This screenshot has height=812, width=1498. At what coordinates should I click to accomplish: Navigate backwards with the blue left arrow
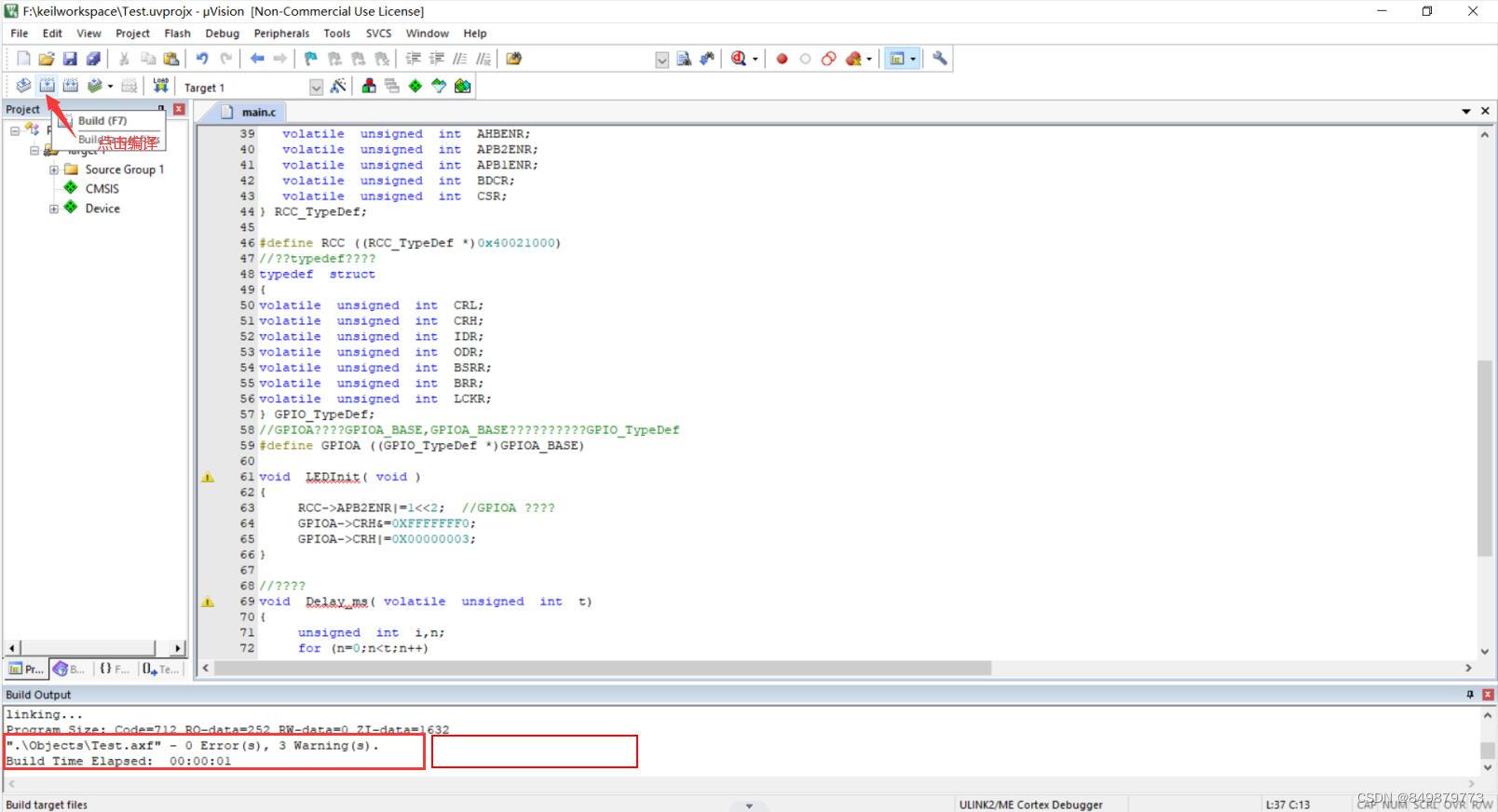point(257,59)
